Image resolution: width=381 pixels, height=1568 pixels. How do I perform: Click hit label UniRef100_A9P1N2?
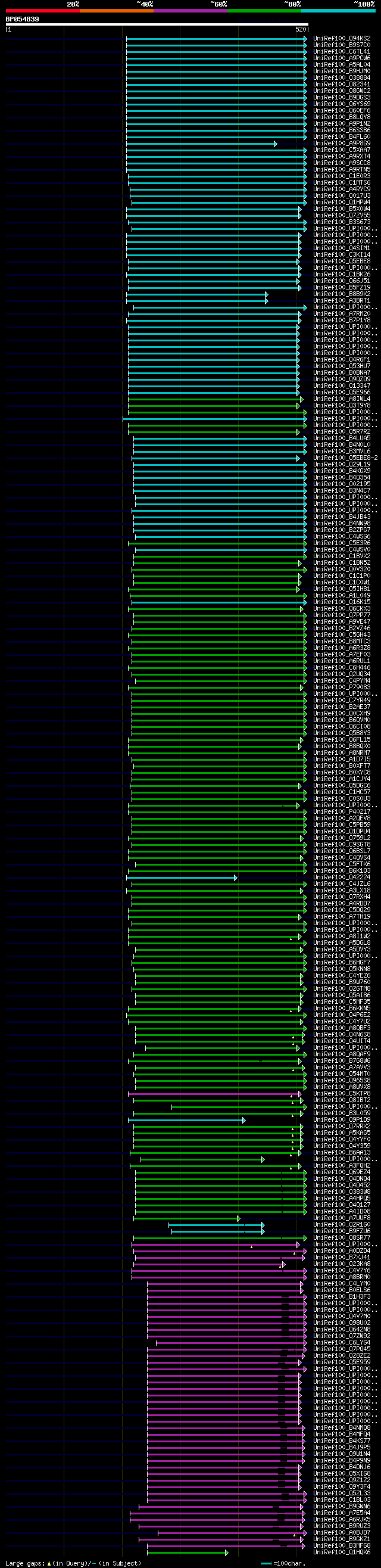click(x=342, y=123)
